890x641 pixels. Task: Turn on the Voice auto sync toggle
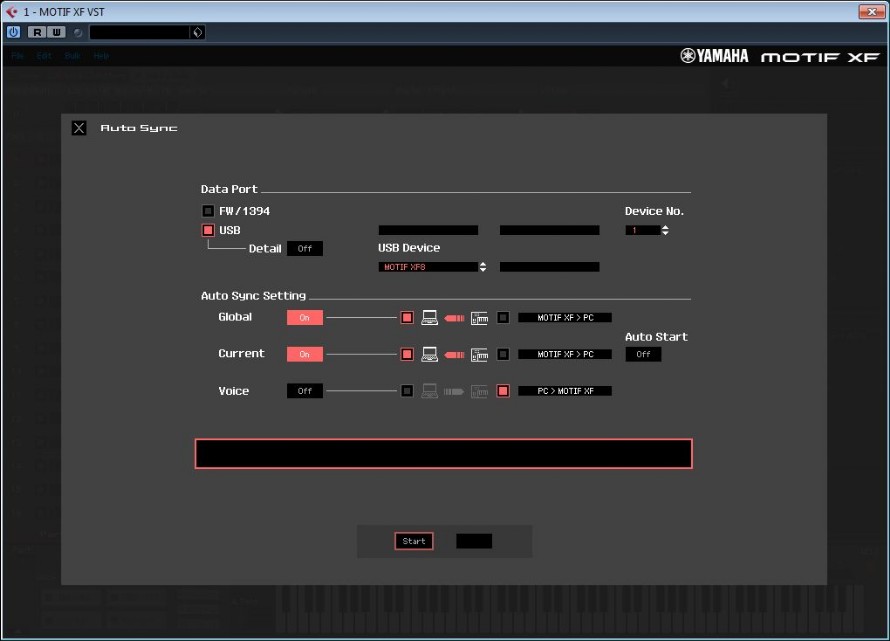[304, 391]
